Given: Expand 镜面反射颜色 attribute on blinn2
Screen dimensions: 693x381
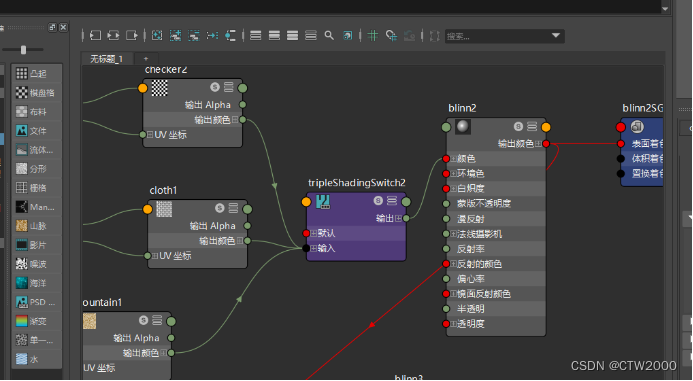Looking at the screenshot, I should click(453, 294).
